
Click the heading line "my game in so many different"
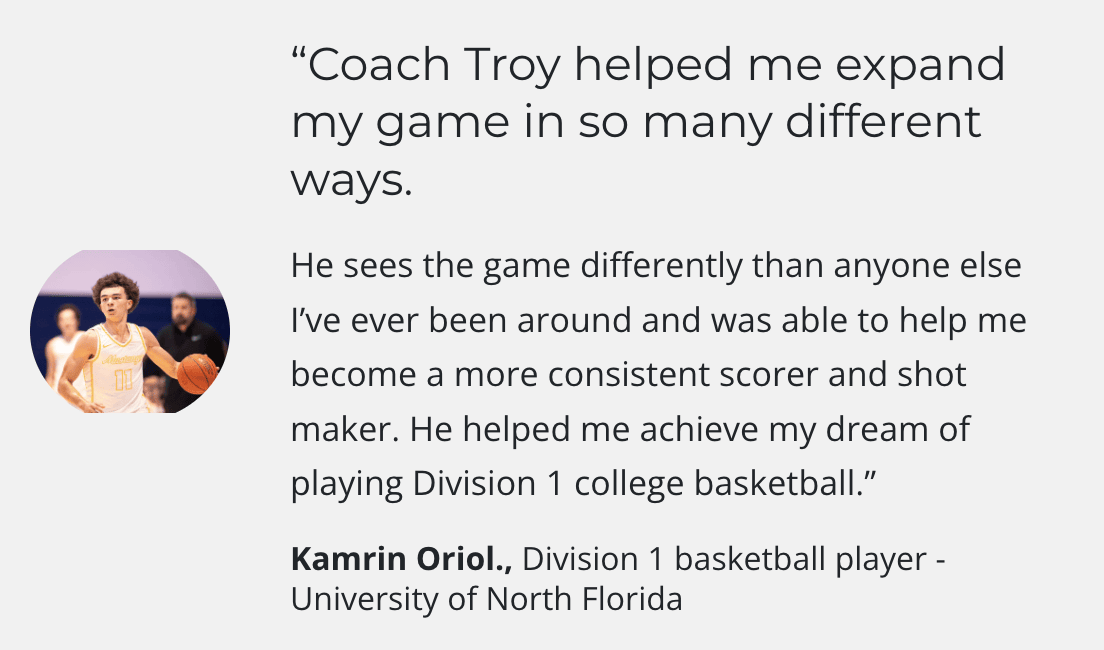636,123
